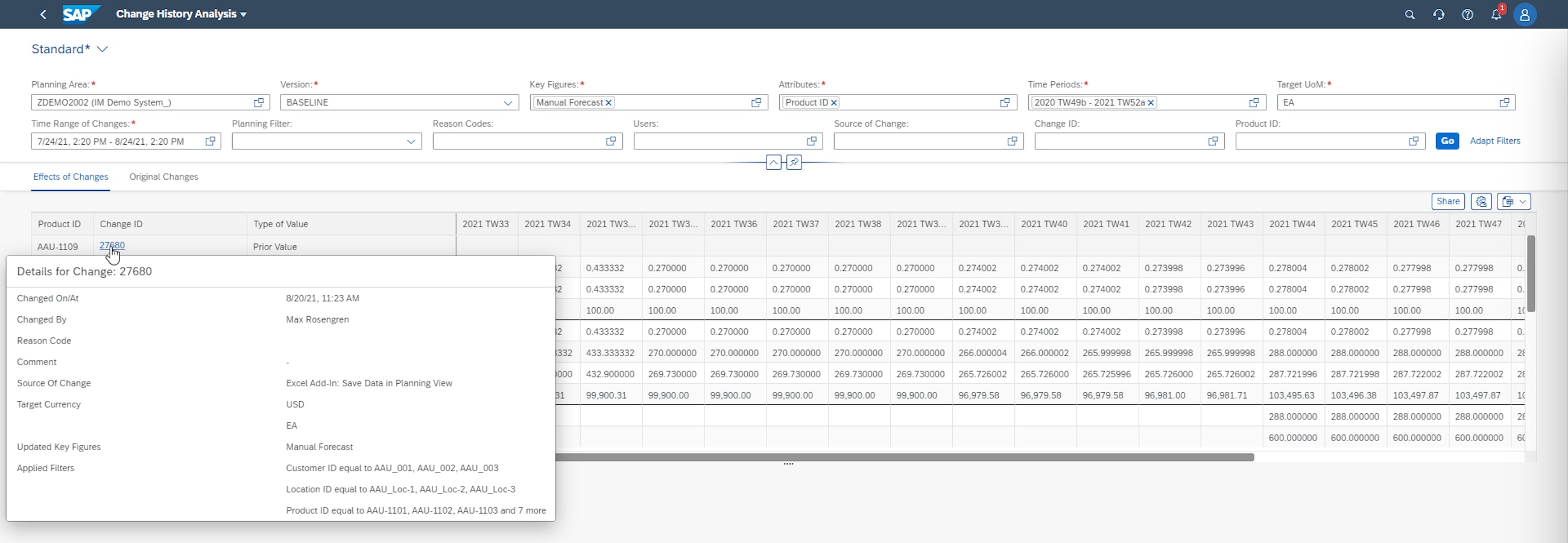
Task: Open the notifications bell
Action: point(1496,14)
